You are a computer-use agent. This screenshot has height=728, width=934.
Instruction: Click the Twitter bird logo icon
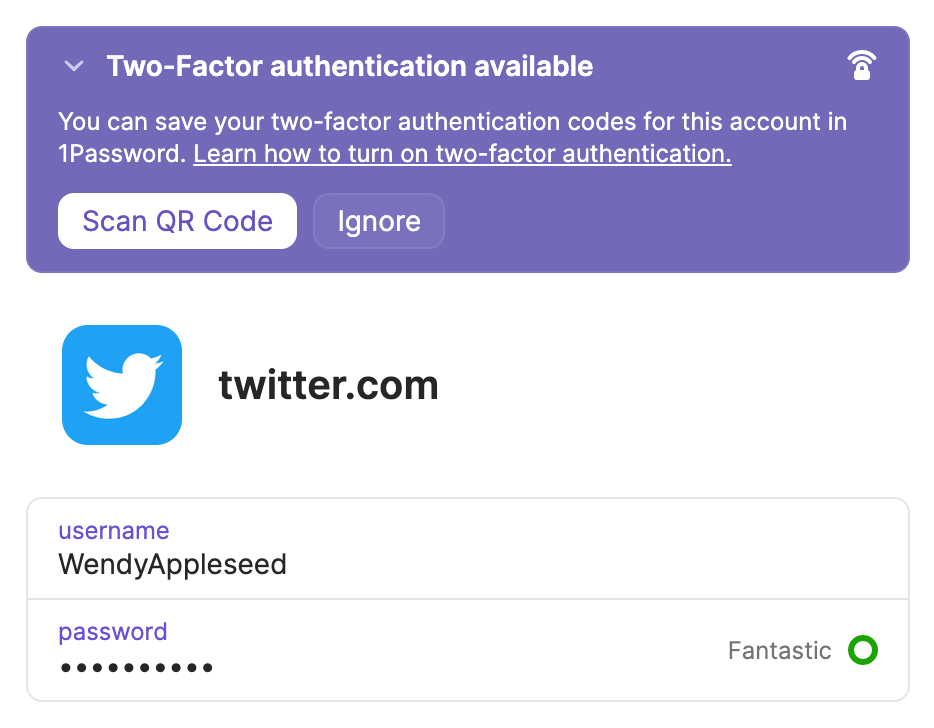[x=122, y=384]
